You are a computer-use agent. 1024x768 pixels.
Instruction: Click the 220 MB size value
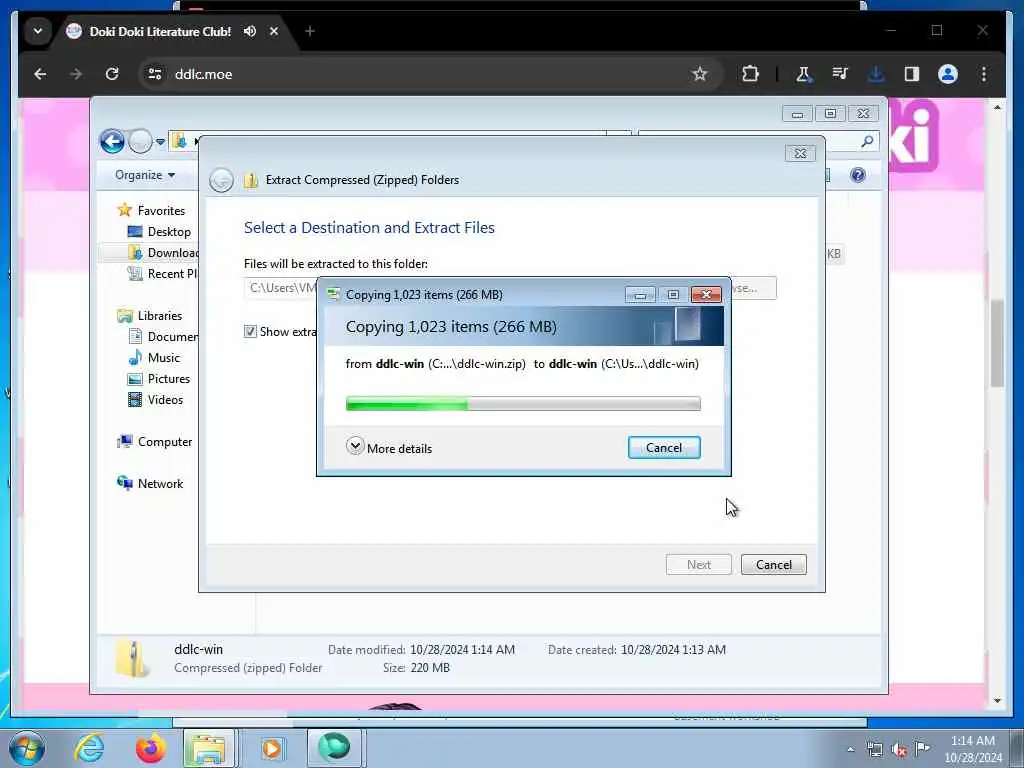click(x=430, y=668)
